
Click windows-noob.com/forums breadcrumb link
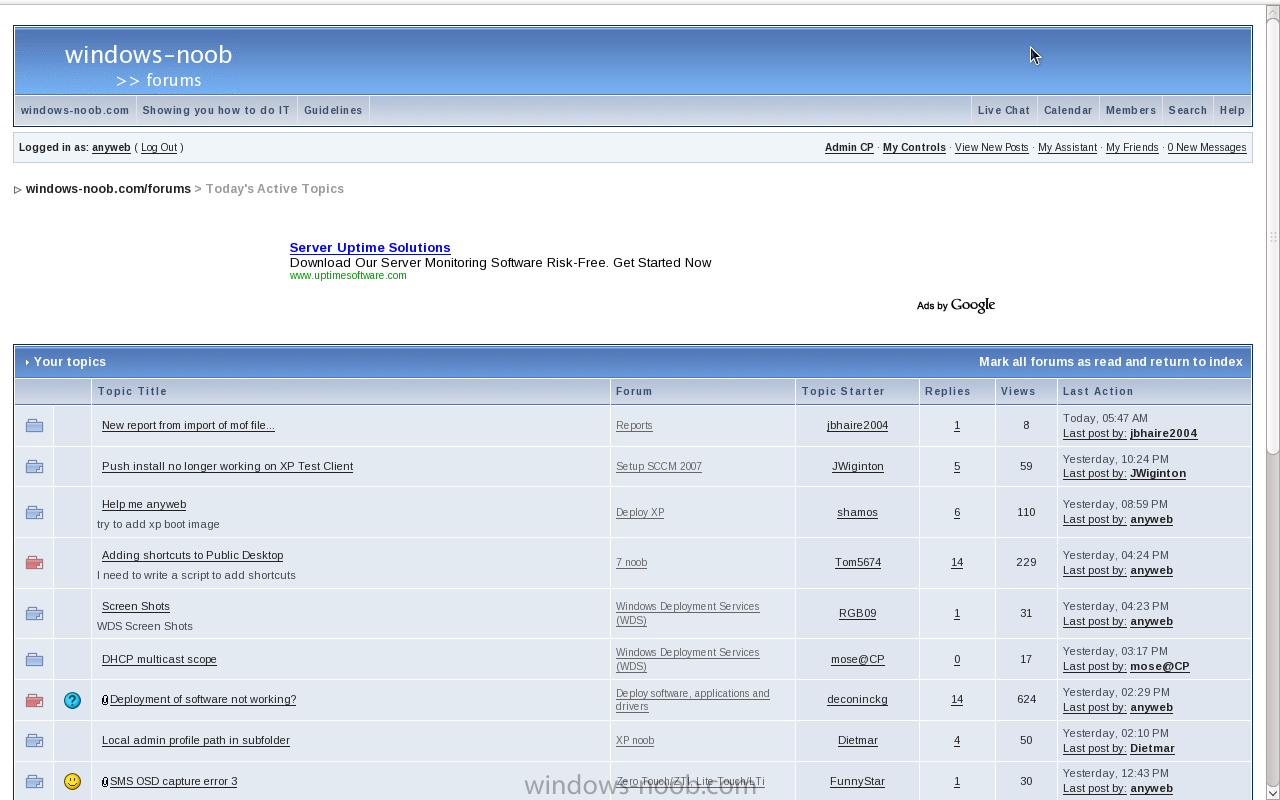point(108,189)
